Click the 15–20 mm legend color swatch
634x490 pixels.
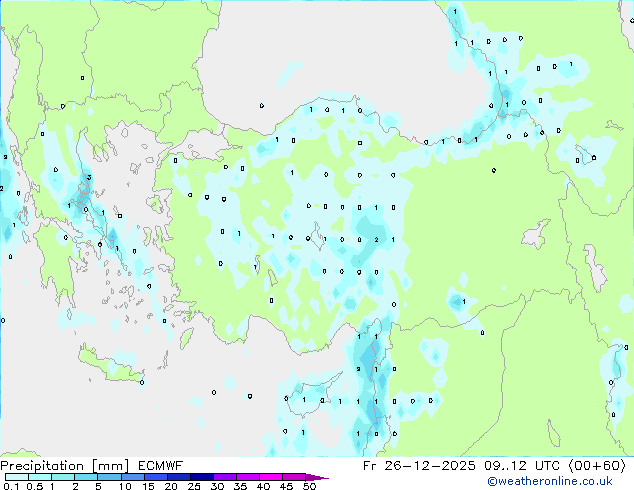click(x=156, y=477)
